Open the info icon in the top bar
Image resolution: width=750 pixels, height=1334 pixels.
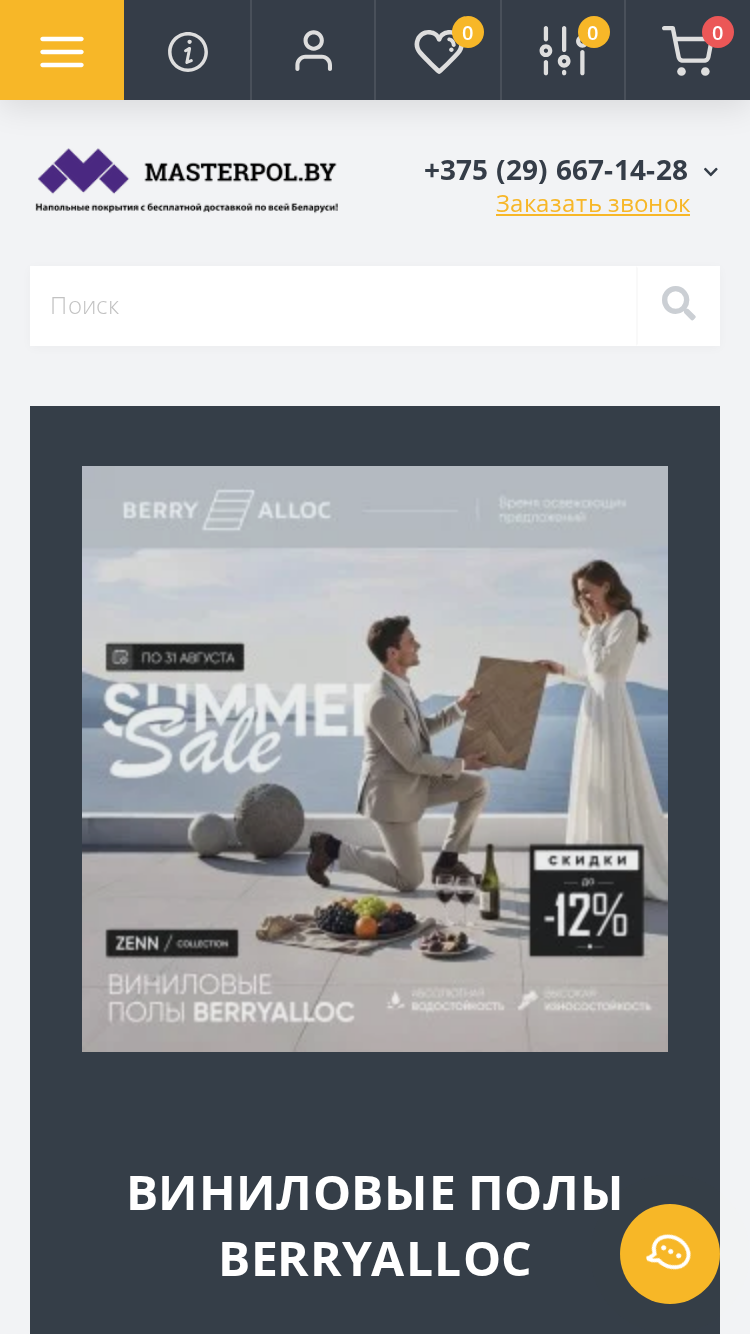pyautogui.click(x=188, y=51)
